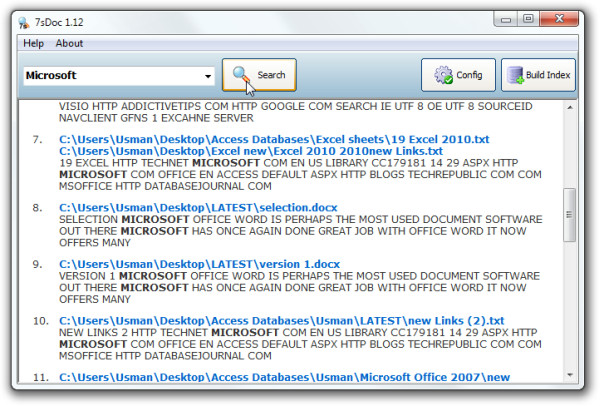The width and height of the screenshot is (600, 406).
Task: Expand the search term dropdown arrow
Action: [208, 76]
